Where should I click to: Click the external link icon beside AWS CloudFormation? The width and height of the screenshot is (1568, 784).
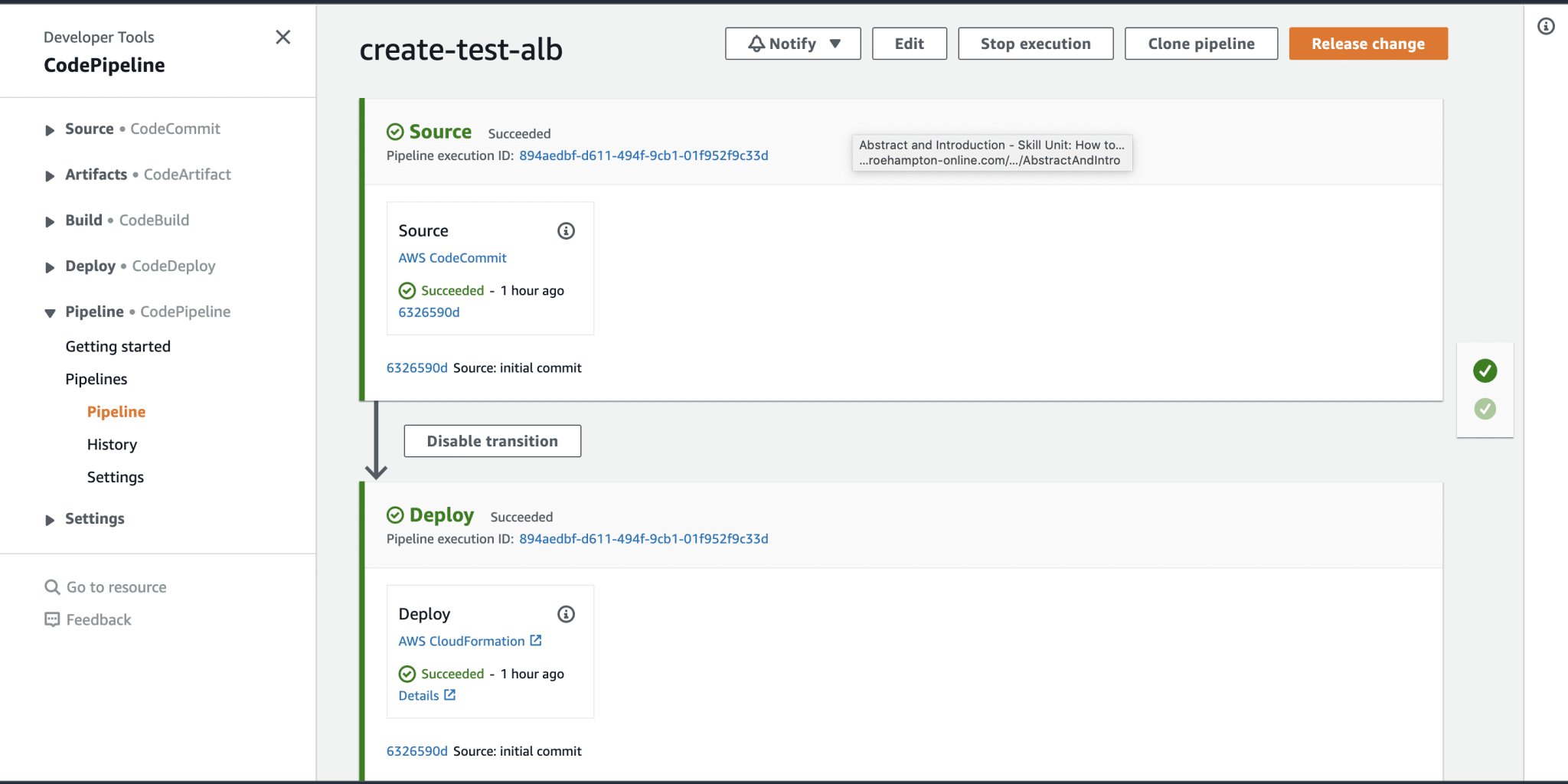pos(537,640)
